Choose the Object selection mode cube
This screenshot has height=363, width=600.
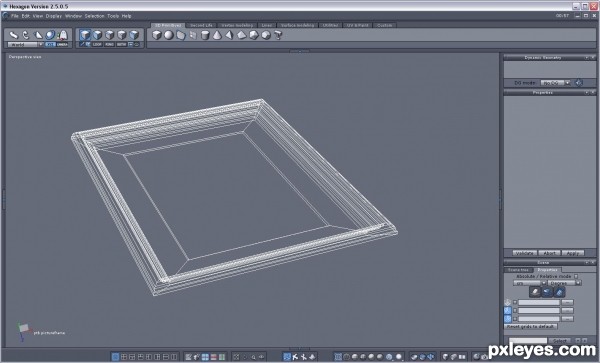point(134,35)
